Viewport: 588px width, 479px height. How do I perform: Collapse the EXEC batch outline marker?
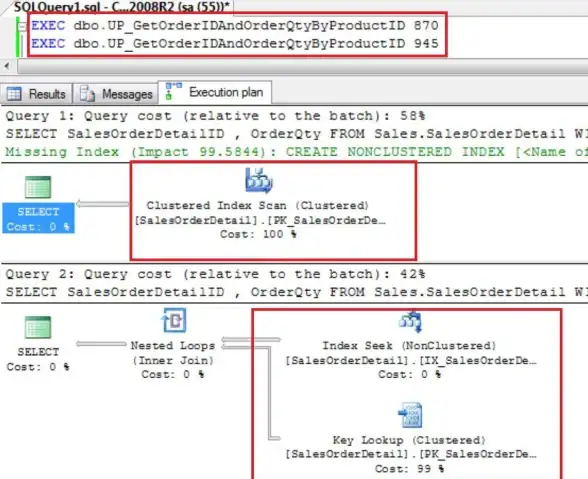click(x=22, y=26)
